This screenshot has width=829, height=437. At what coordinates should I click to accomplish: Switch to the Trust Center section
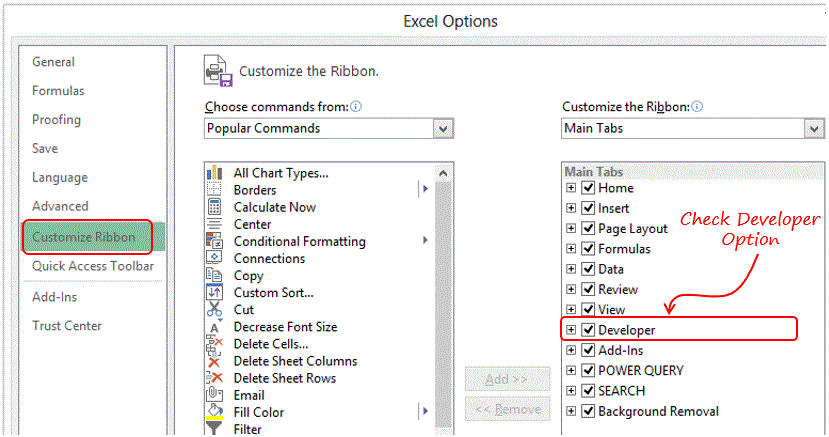pos(67,326)
